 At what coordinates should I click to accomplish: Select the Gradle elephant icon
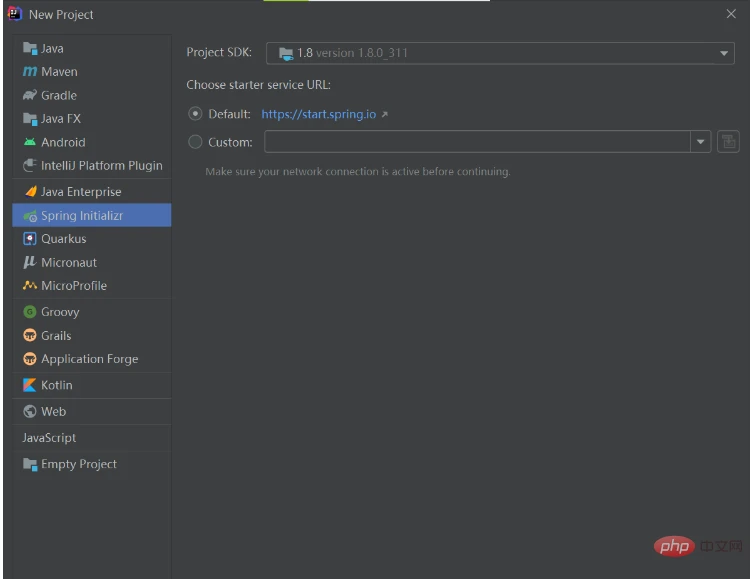(30, 96)
